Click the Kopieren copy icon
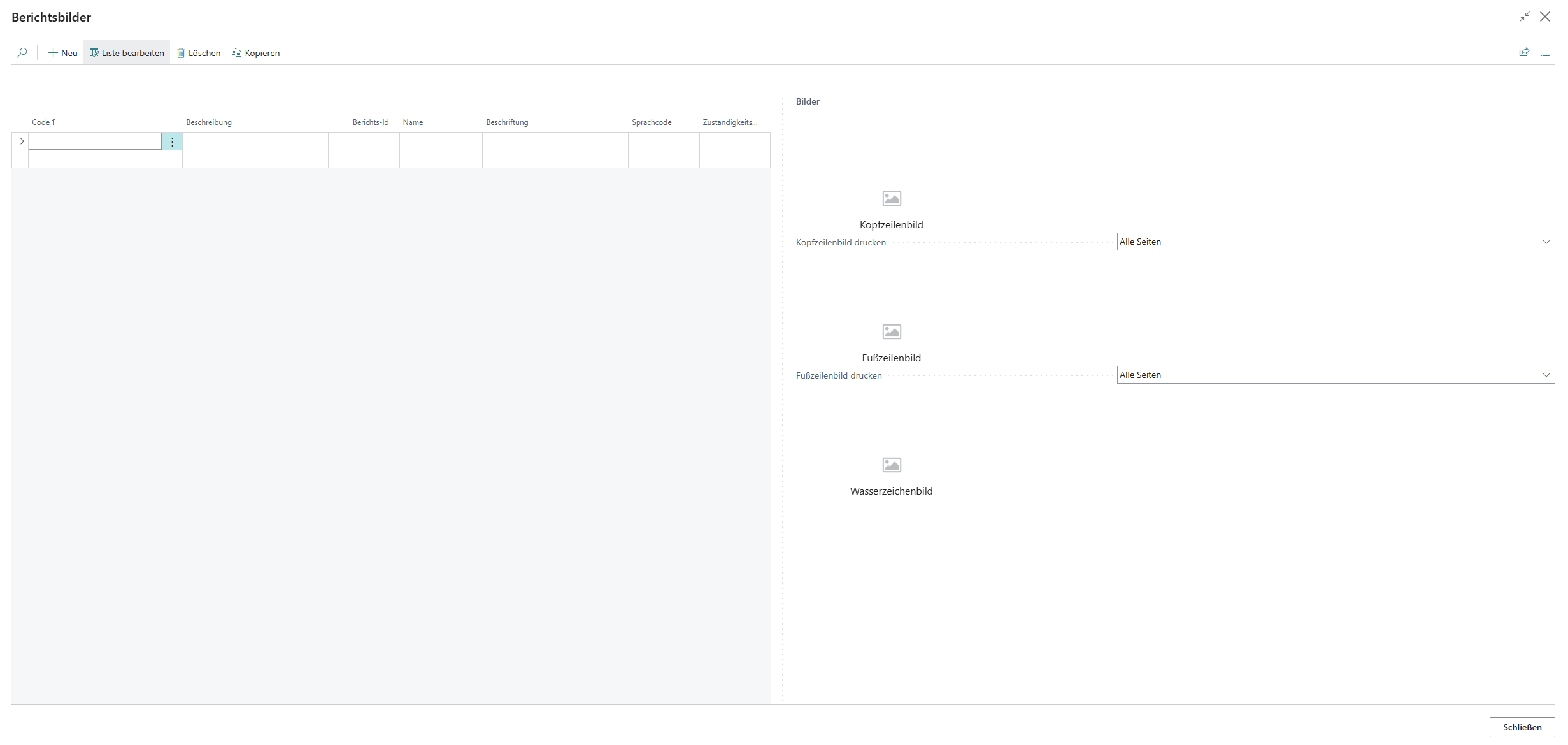The height and width of the screenshot is (745, 1568). 236,53
